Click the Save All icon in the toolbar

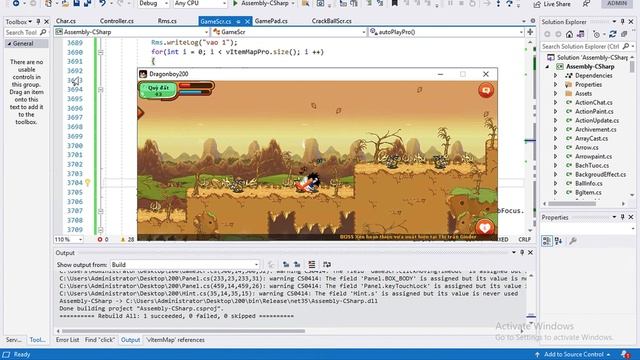click(x=87, y=3)
